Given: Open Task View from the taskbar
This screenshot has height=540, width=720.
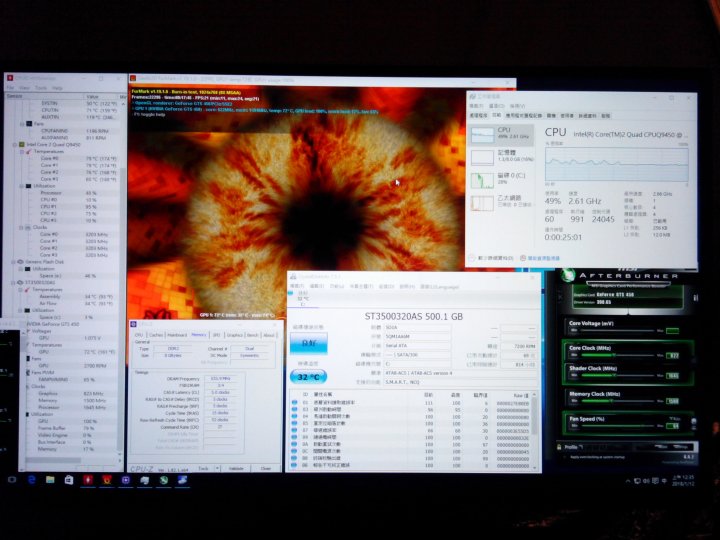Looking at the screenshot, I should pyautogui.click(x=12, y=480).
